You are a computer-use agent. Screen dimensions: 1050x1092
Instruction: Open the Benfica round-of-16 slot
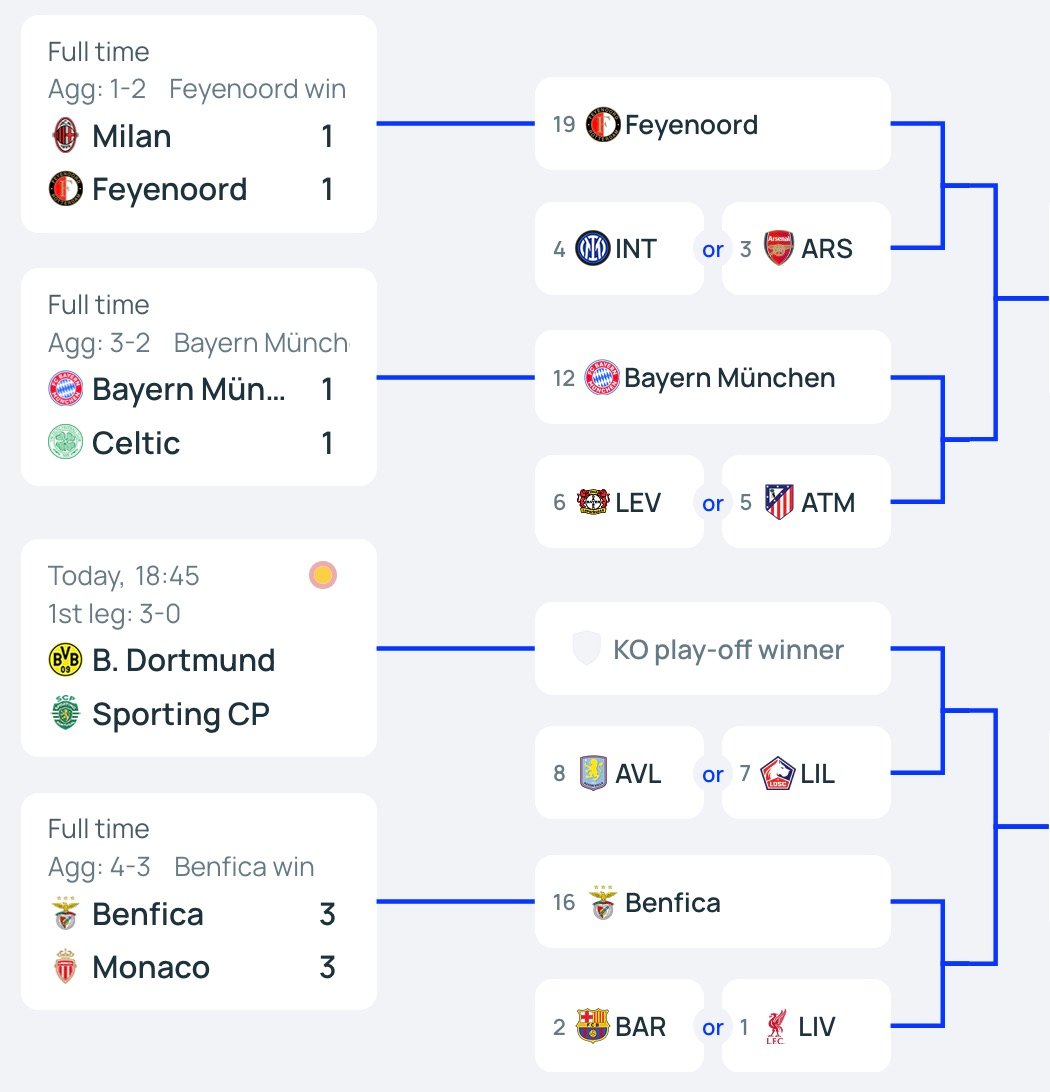coord(712,902)
